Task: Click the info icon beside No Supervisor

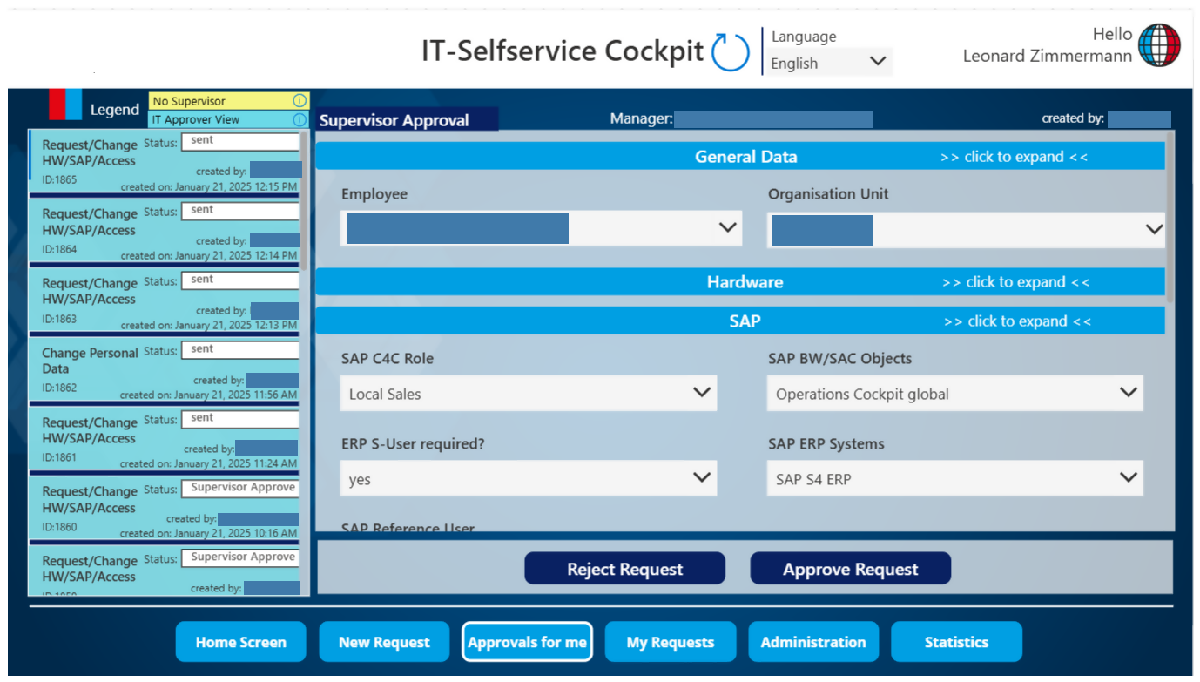Action: point(299,101)
